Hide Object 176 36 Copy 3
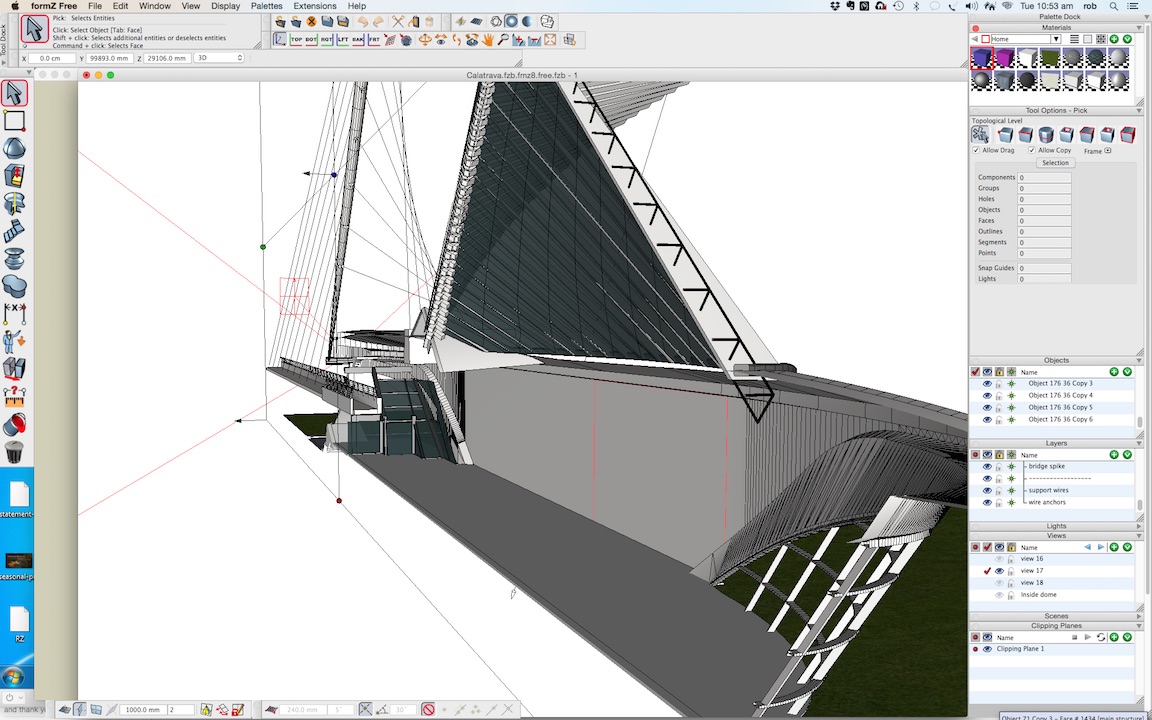Image resolution: width=1152 pixels, height=720 pixels. [987, 384]
